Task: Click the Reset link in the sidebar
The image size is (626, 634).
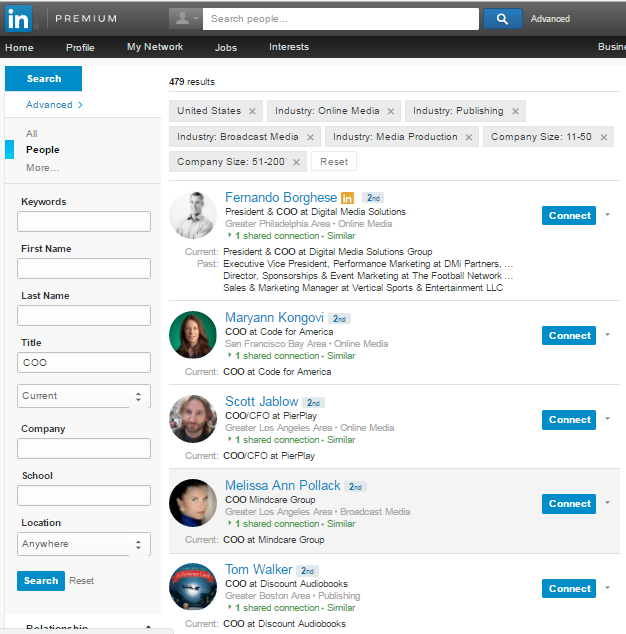Action: pyautogui.click(x=81, y=581)
